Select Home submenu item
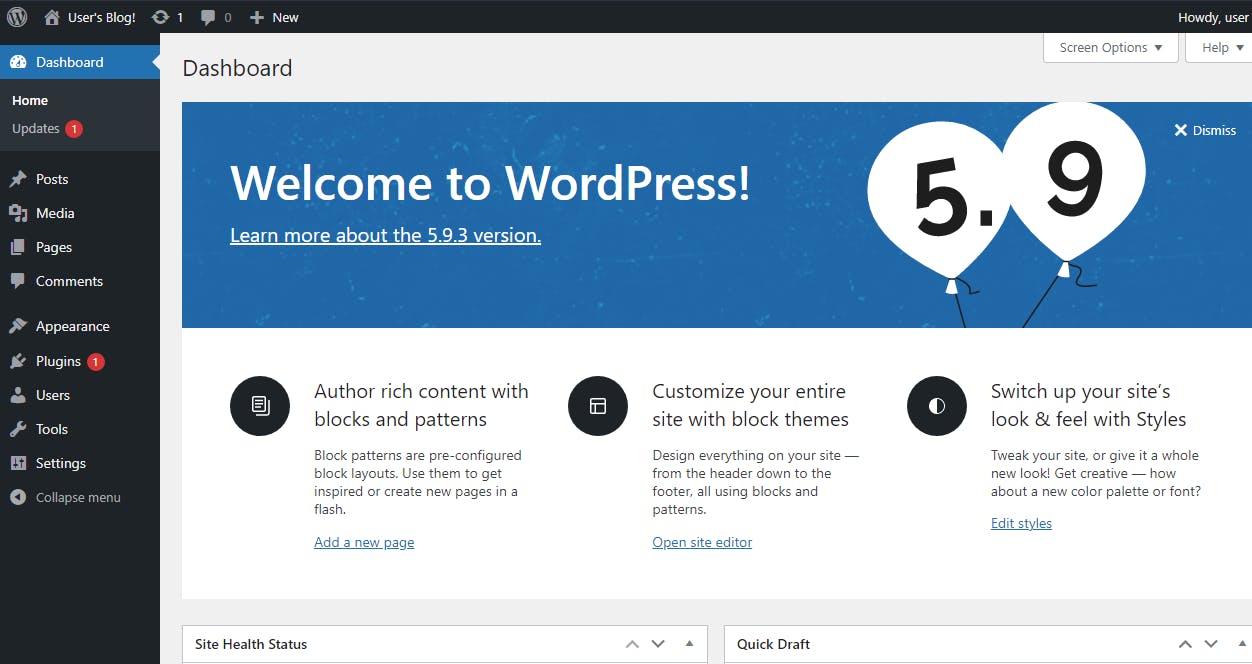The height and width of the screenshot is (664, 1252). coord(30,100)
